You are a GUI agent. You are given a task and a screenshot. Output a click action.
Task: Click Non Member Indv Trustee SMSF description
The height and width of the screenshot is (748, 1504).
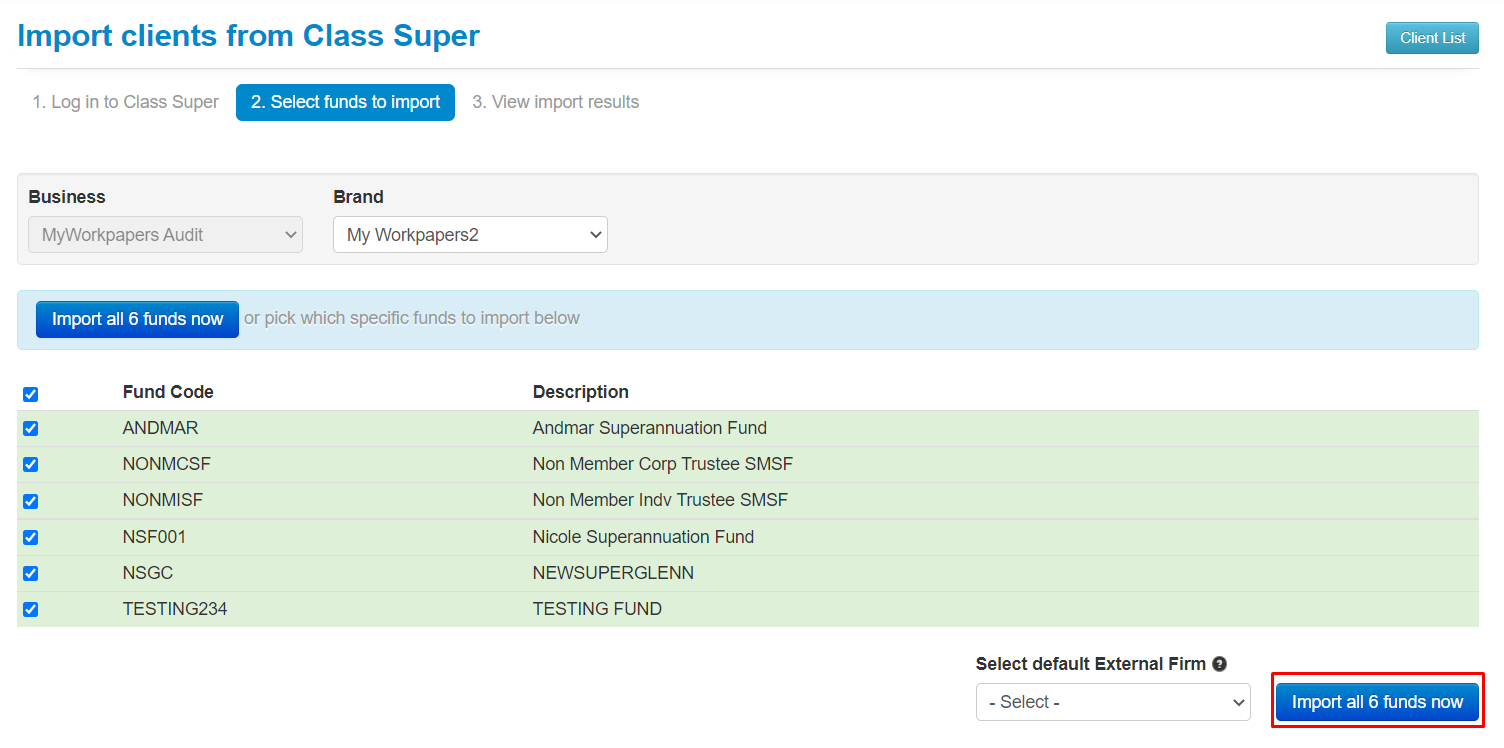click(x=660, y=500)
